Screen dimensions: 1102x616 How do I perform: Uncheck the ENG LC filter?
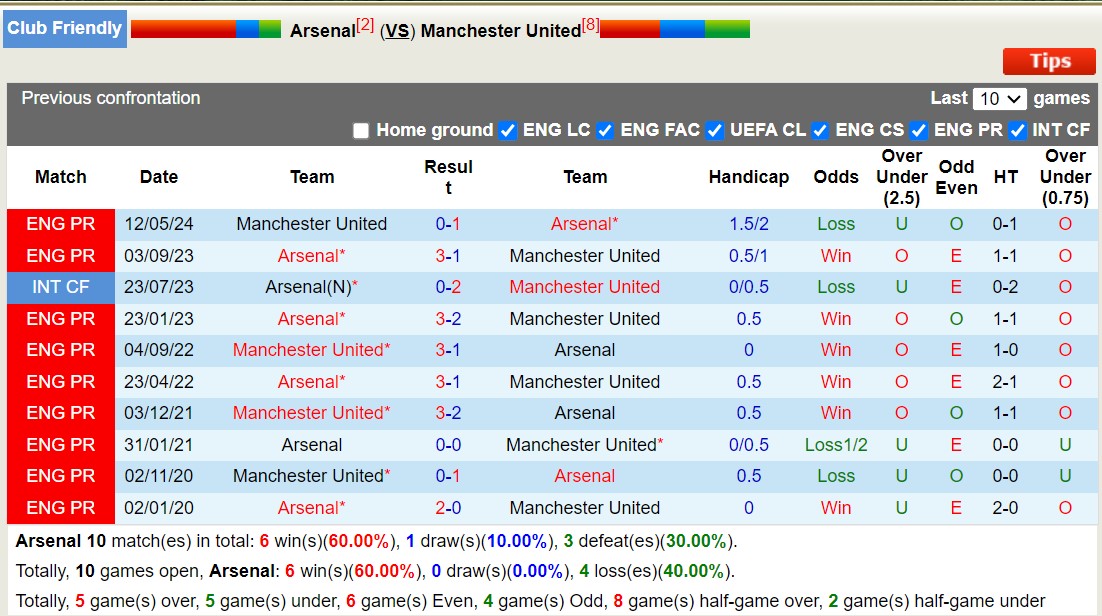[x=508, y=130]
